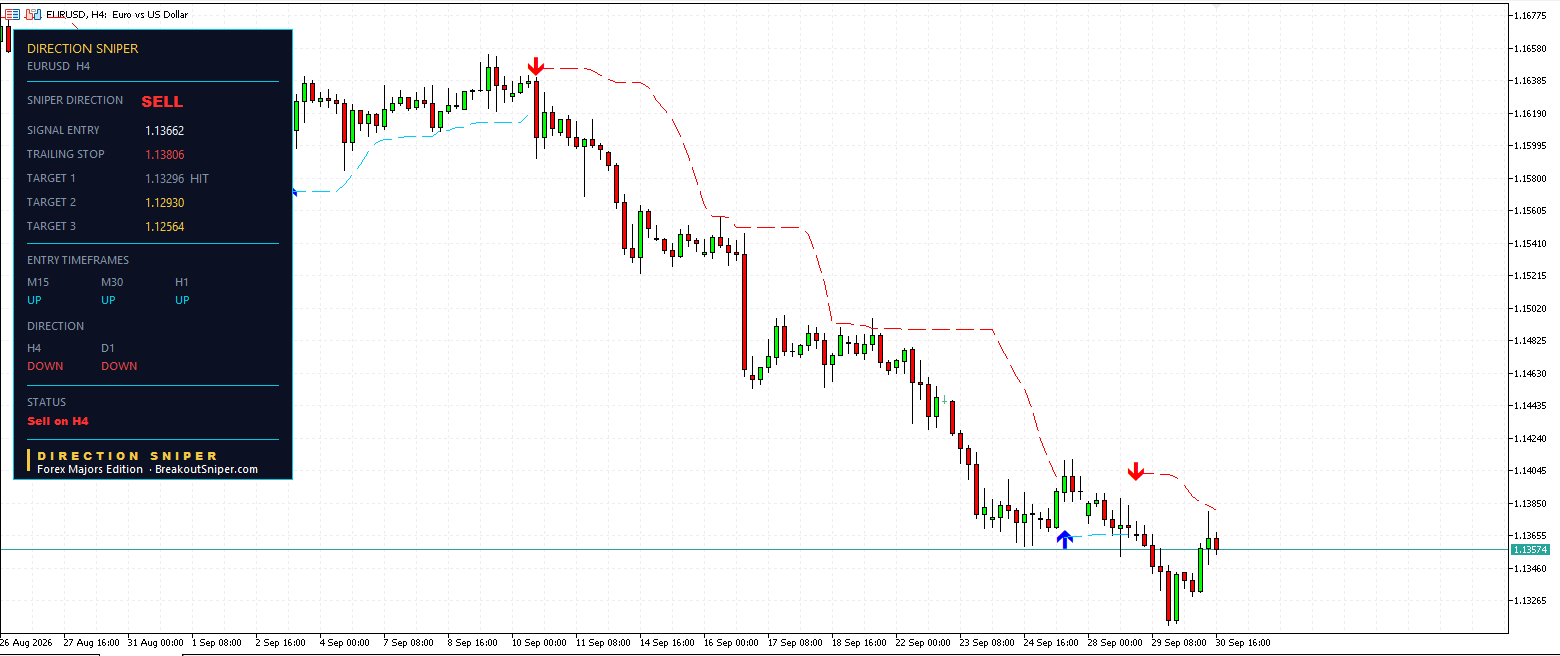Click the chart title 'EURUSD, H4: Euro vs US Dollar'
The image size is (1560, 656).
[117, 14]
